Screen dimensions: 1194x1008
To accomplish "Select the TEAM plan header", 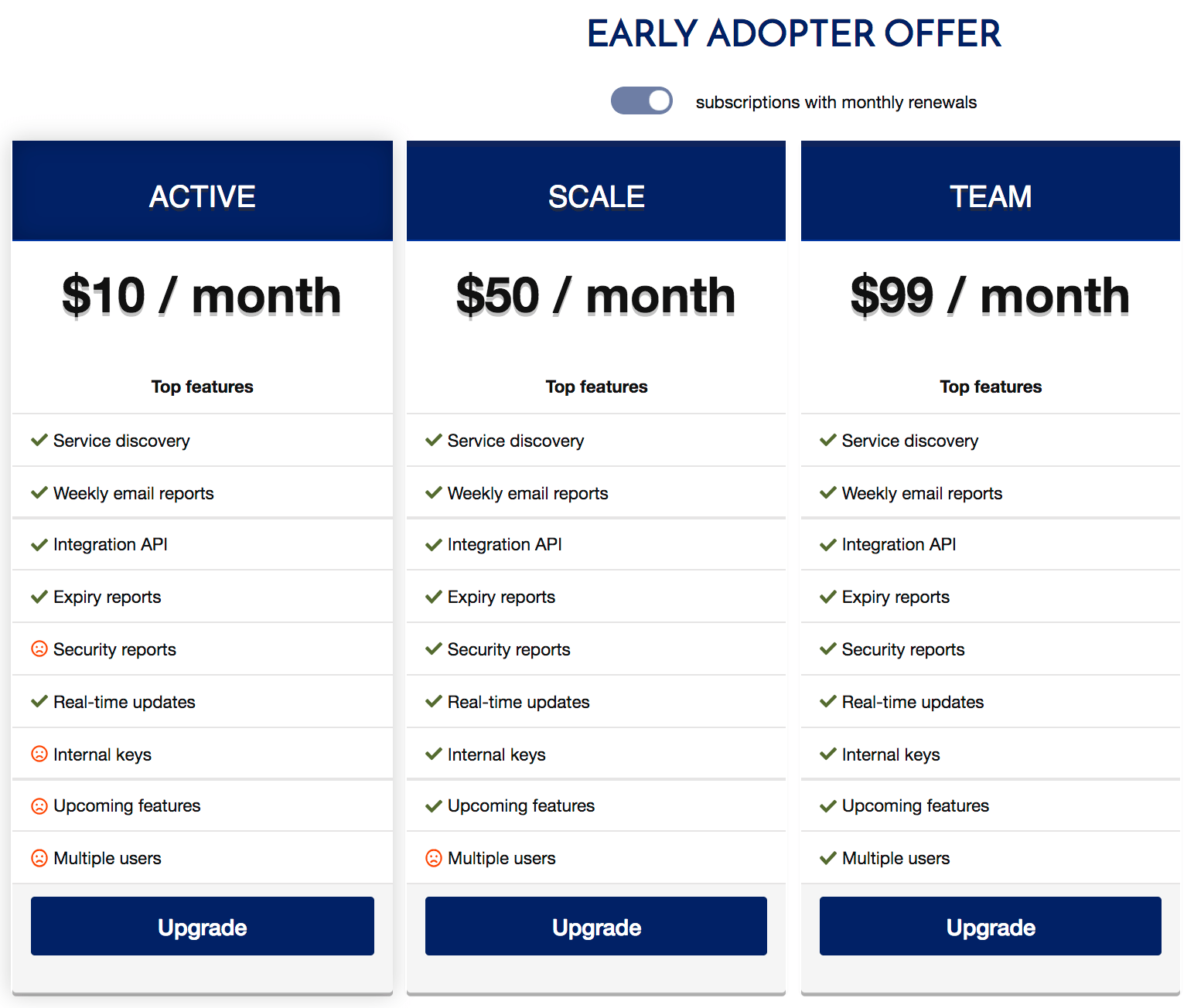I will point(990,196).
